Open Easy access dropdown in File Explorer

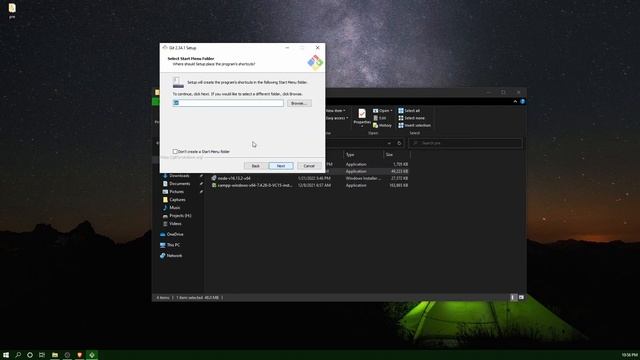pyautogui.click(x=337, y=118)
